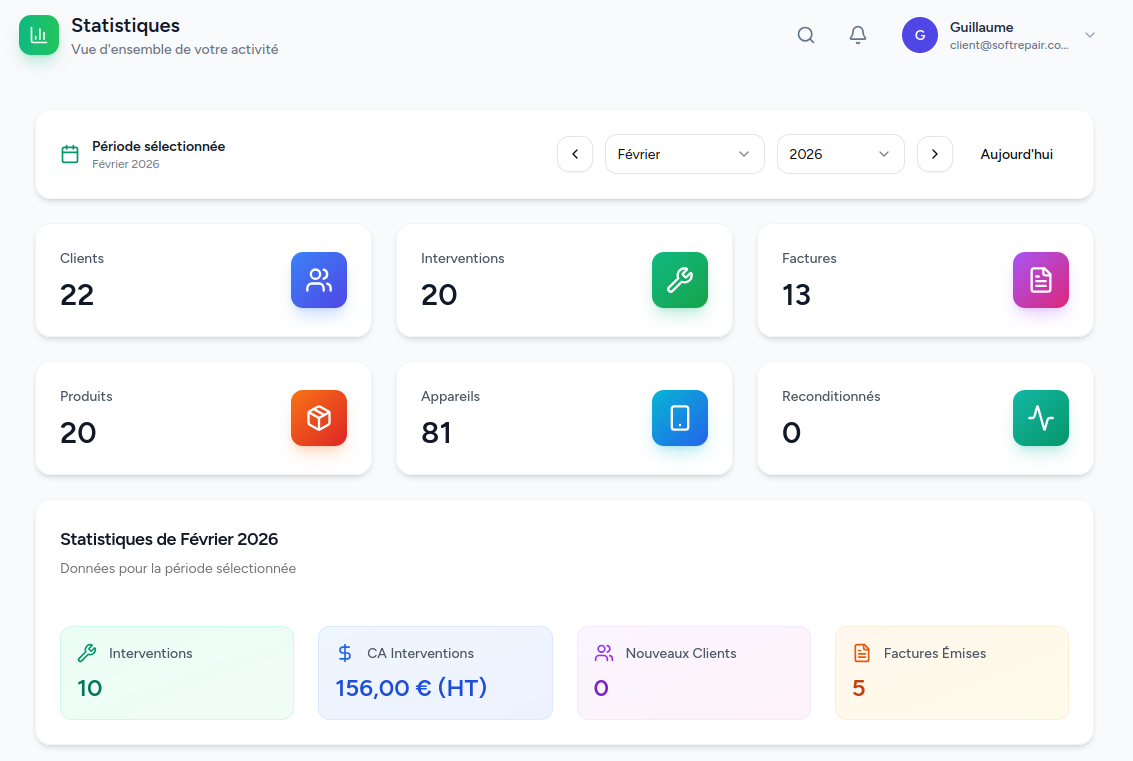Image resolution: width=1133 pixels, height=761 pixels.
Task: Click the Statistiques chart logo icon
Action: (x=38, y=35)
